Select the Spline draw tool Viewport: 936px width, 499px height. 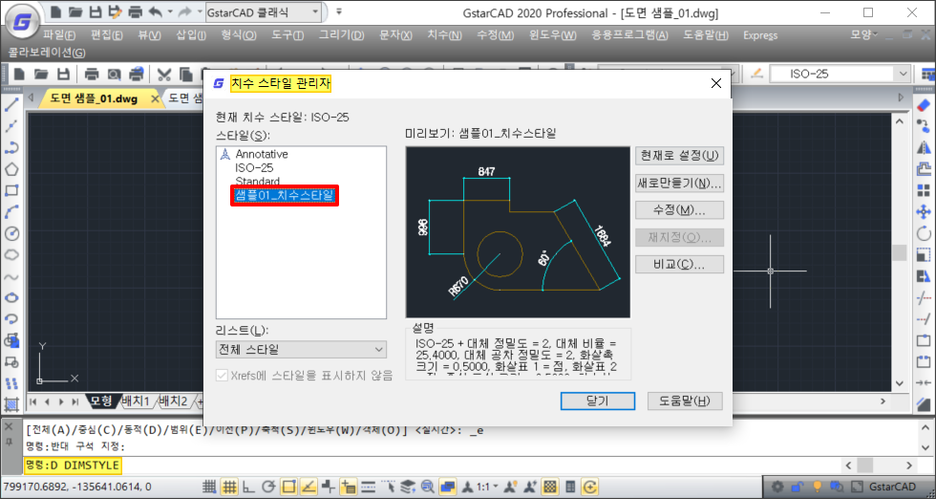[x=11, y=276]
